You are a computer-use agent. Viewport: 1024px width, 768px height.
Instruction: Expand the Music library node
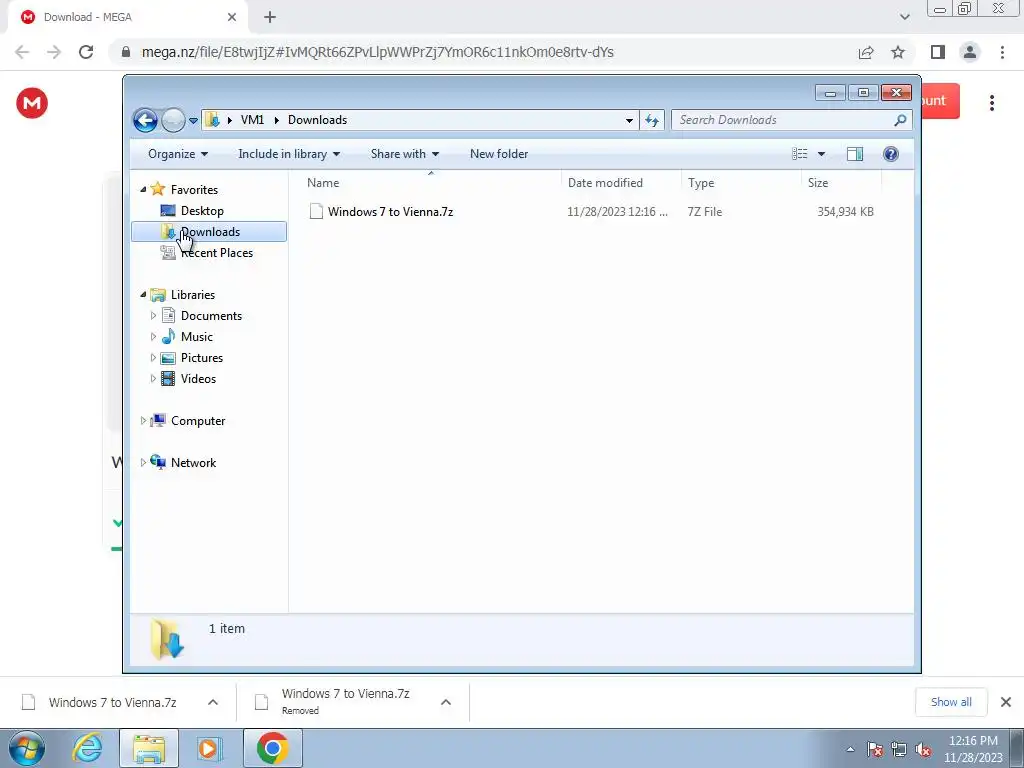coord(153,337)
